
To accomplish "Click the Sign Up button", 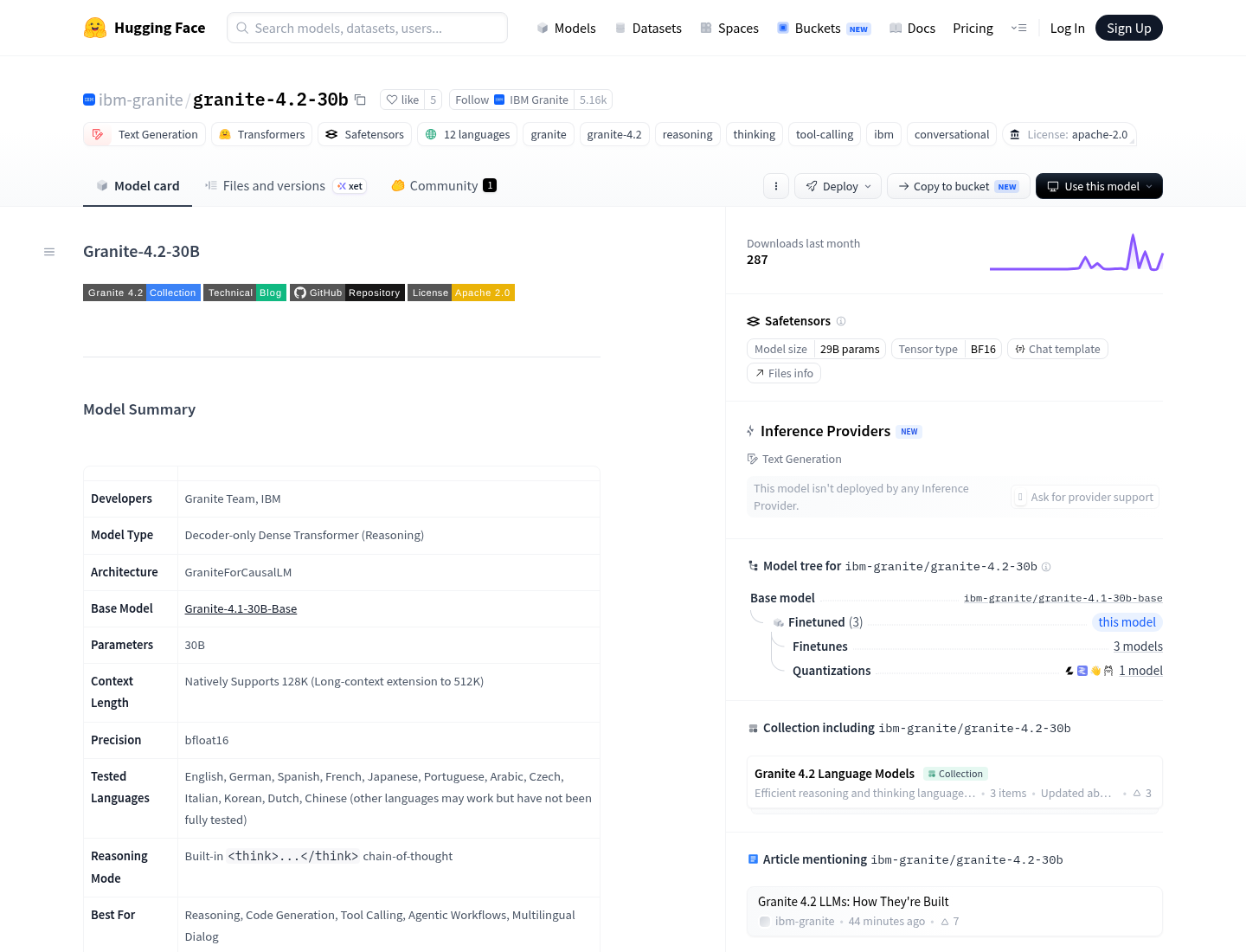I will point(1129,28).
